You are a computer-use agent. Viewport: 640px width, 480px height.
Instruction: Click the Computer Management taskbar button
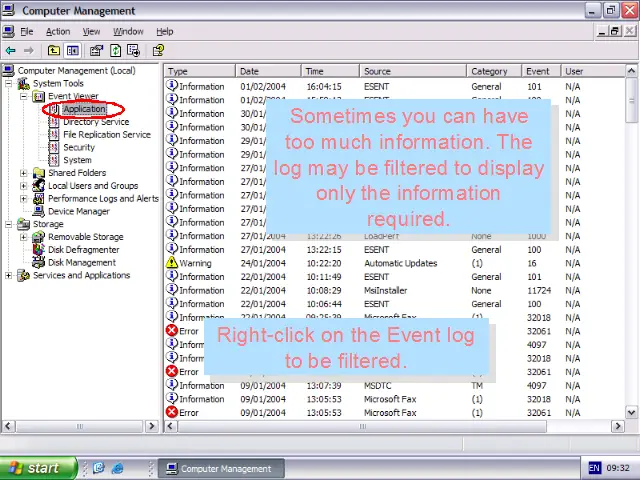tap(221, 469)
